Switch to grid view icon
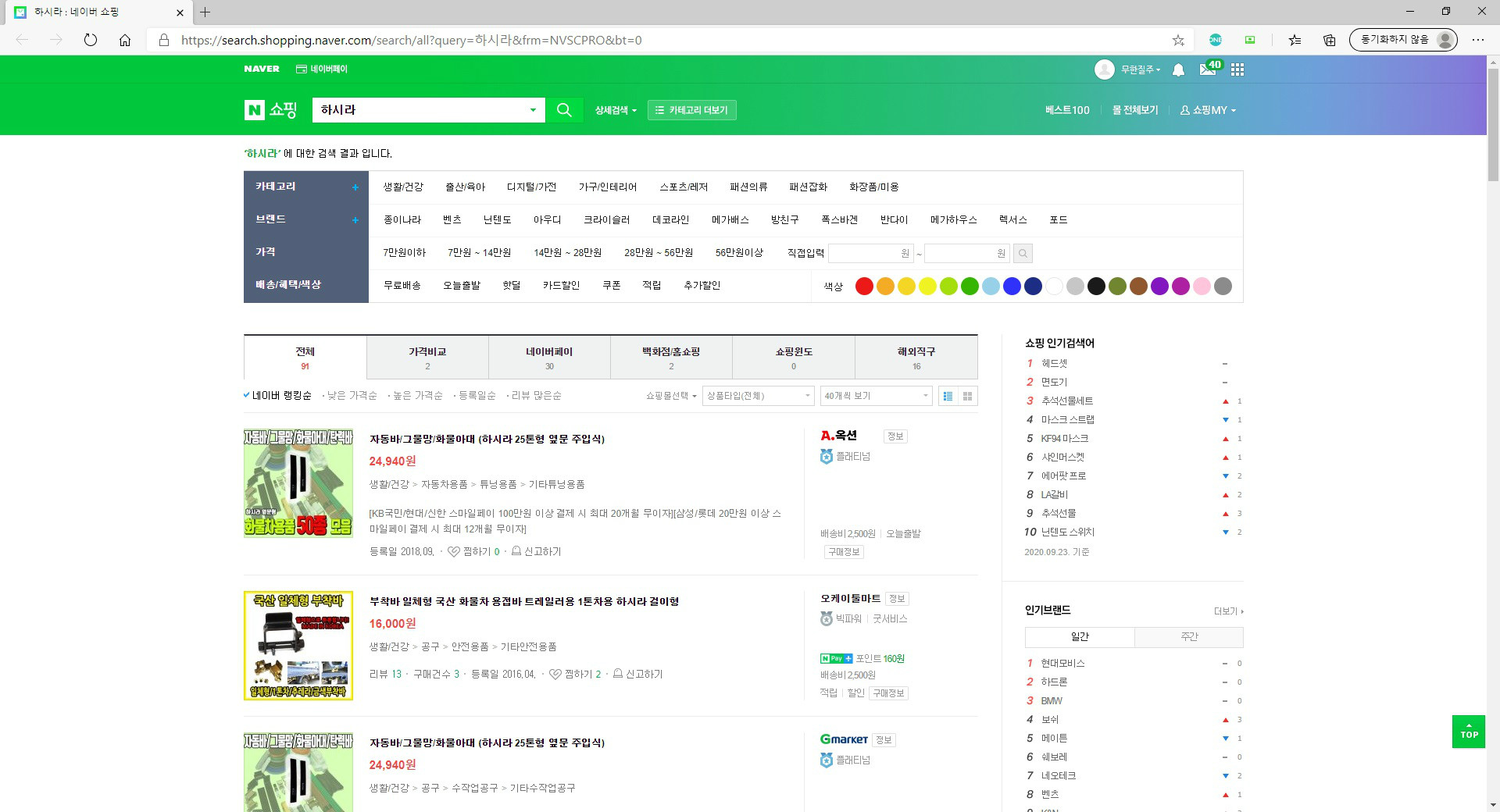The height and width of the screenshot is (812, 1500). click(968, 396)
